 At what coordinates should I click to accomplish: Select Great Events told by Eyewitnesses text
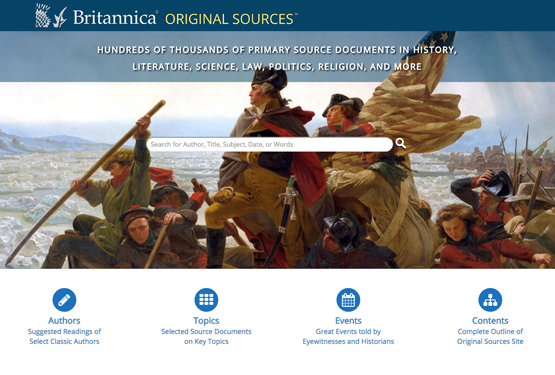(x=348, y=336)
